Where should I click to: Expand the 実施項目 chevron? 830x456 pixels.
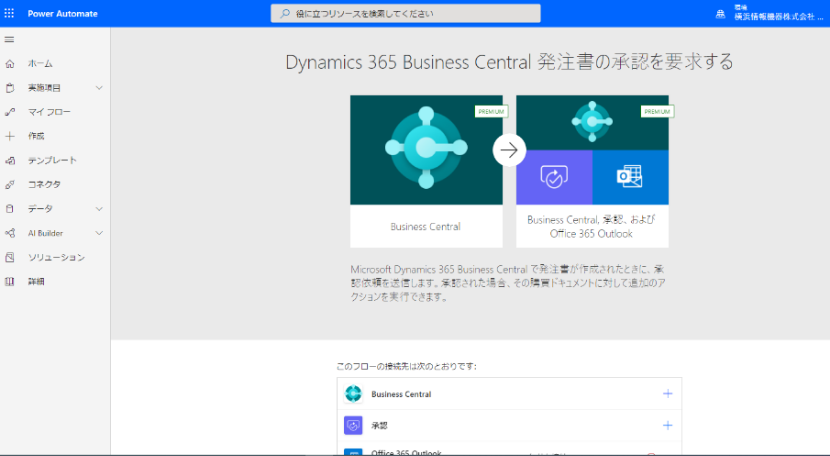click(x=99, y=88)
